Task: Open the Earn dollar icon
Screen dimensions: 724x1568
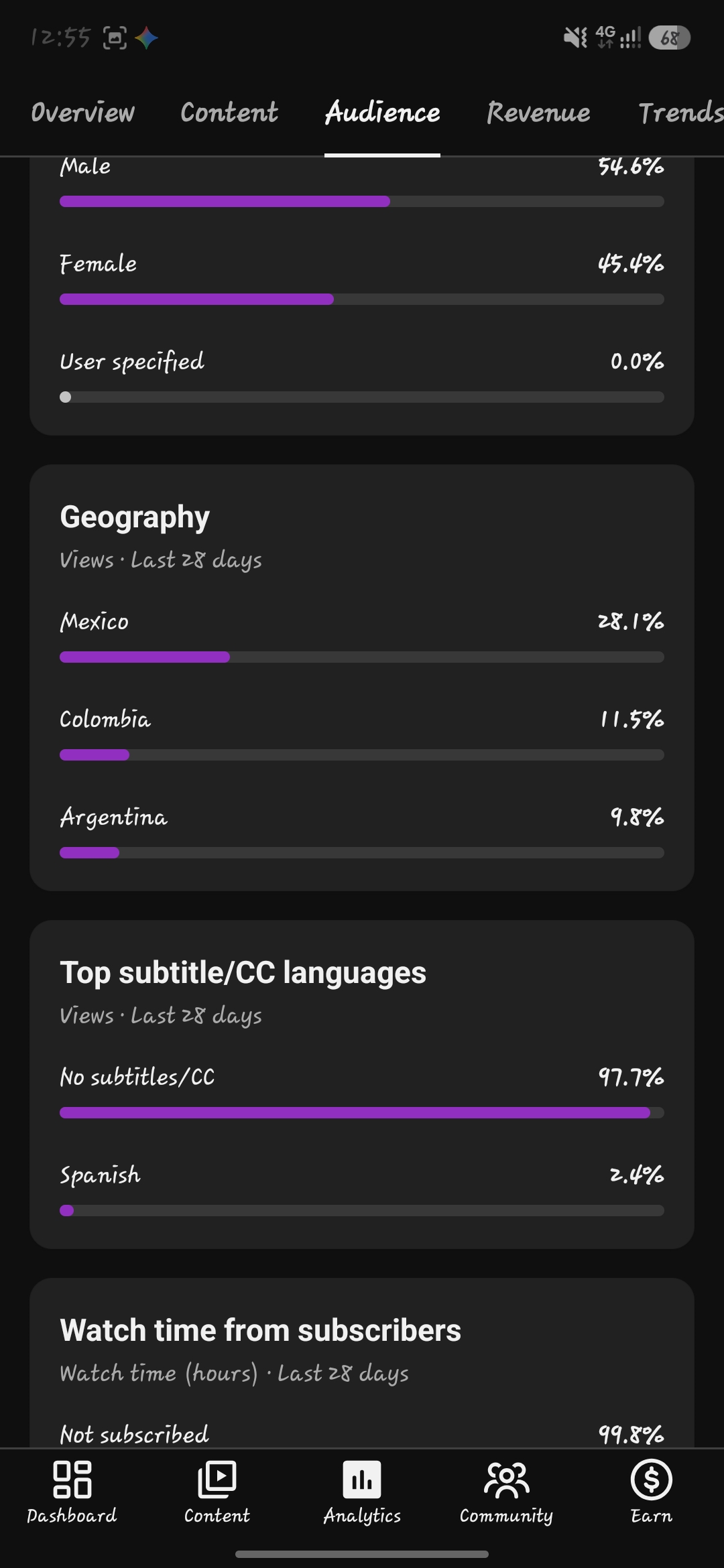Action: (x=652, y=1479)
